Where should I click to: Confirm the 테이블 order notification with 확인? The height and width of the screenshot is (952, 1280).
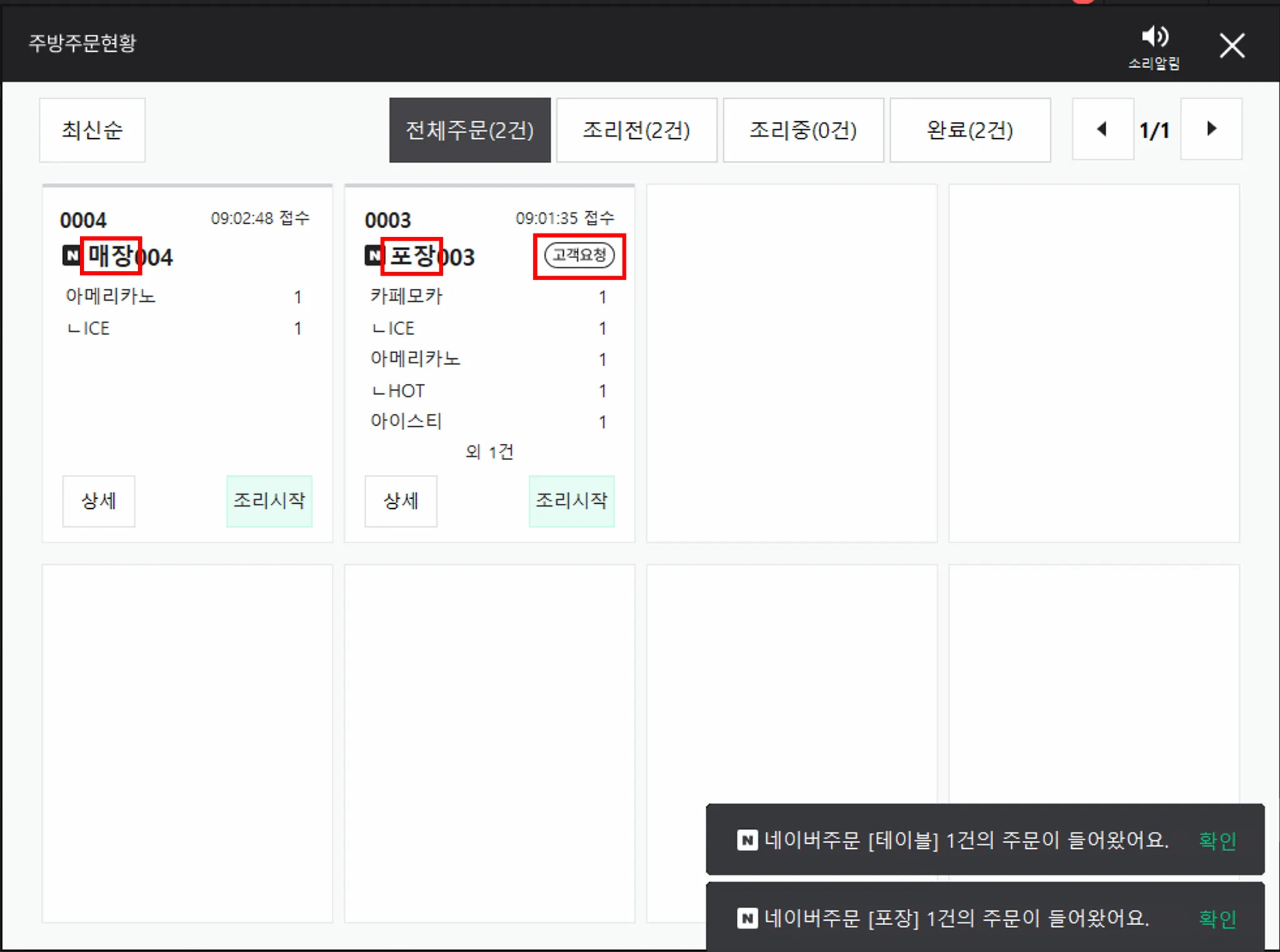pos(1217,840)
